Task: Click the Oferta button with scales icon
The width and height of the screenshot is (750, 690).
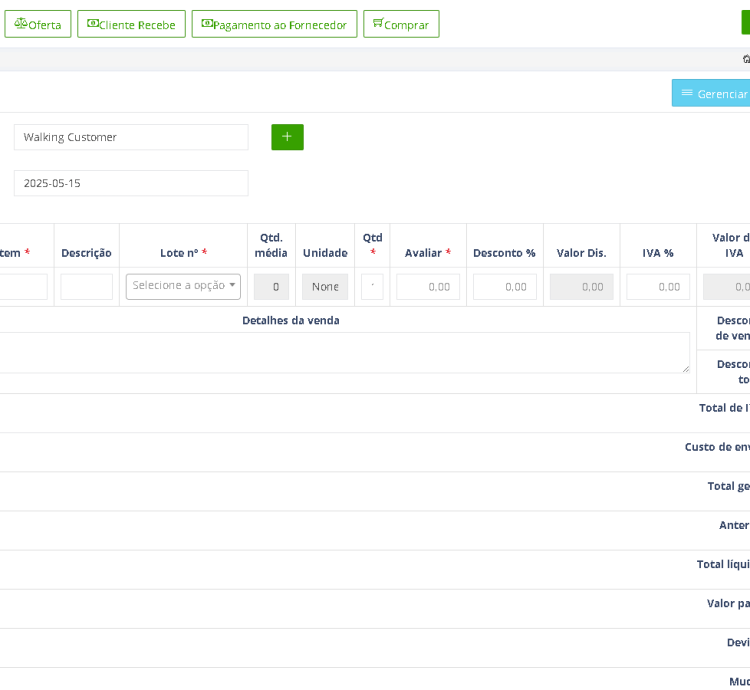Action: pyautogui.click(x=38, y=24)
